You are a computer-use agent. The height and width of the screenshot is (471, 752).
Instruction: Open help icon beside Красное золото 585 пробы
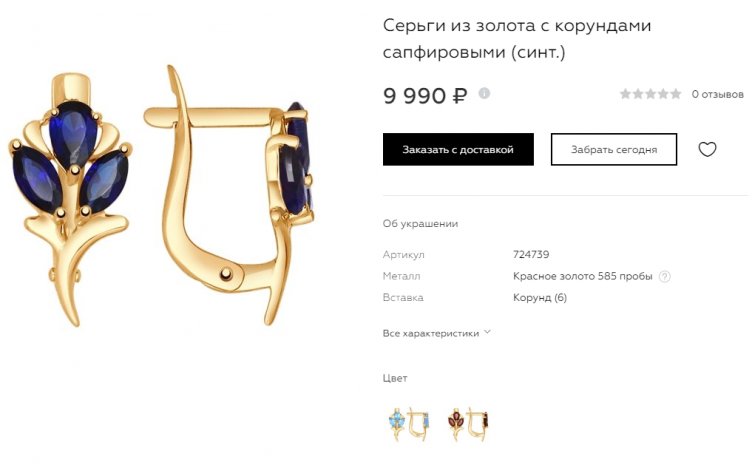[664, 276]
